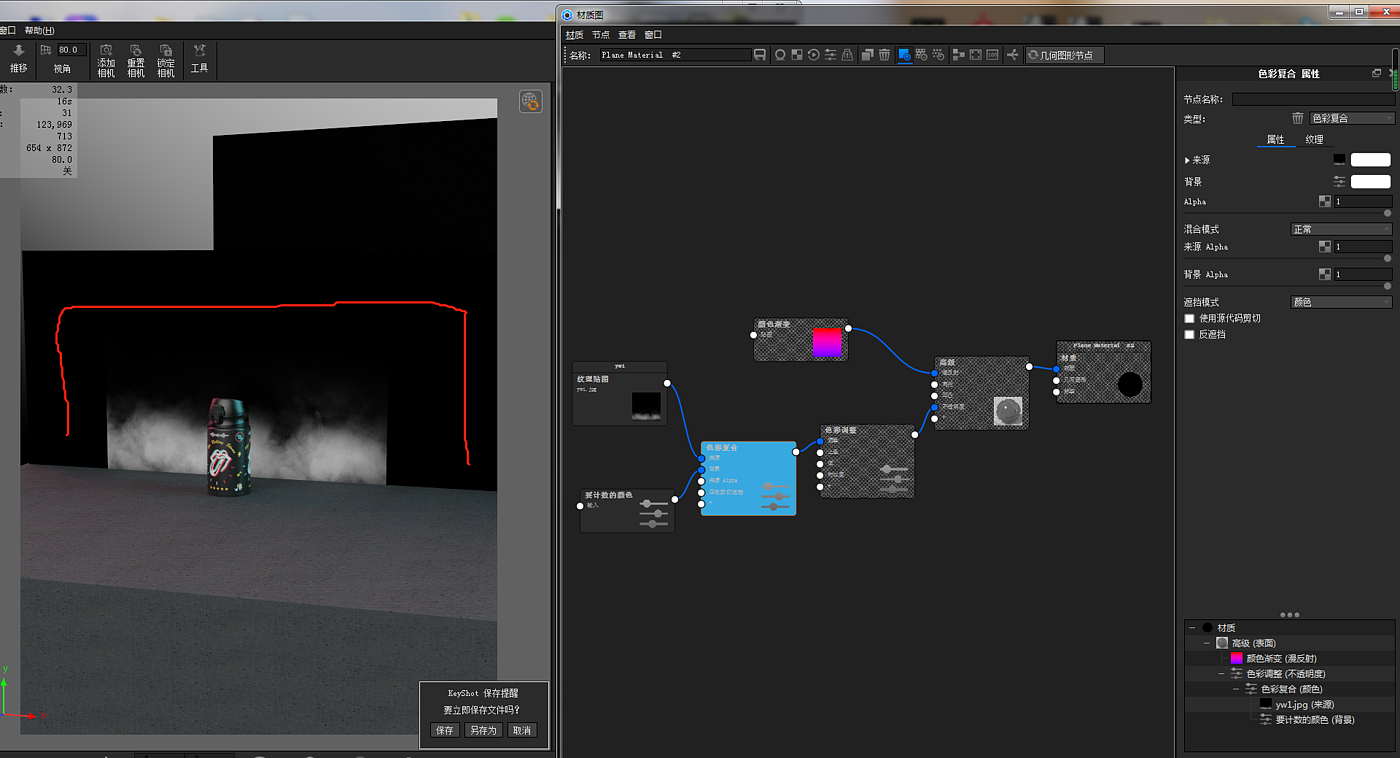Open the Tools (工具) toolbar icon
The image size is (1400, 758).
199,51
